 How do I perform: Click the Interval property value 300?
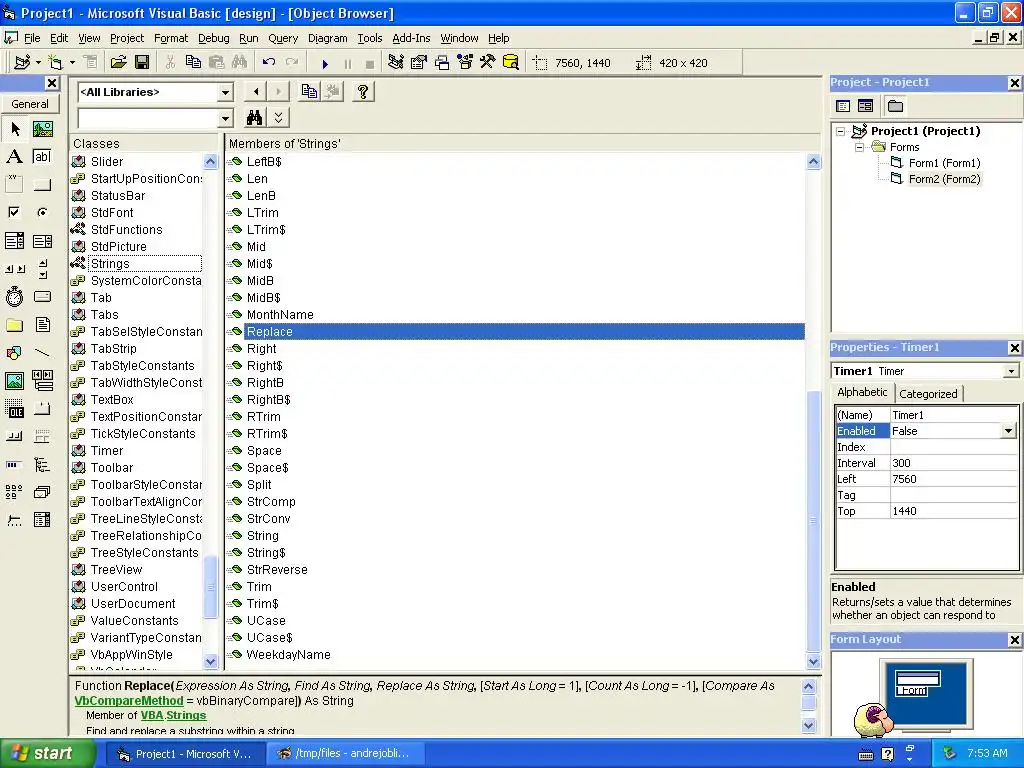pos(953,463)
